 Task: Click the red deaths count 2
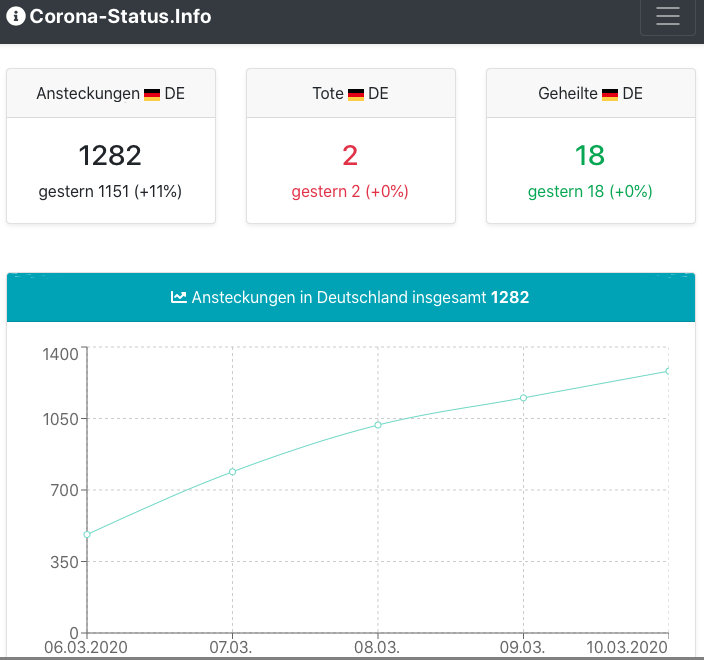(350, 155)
